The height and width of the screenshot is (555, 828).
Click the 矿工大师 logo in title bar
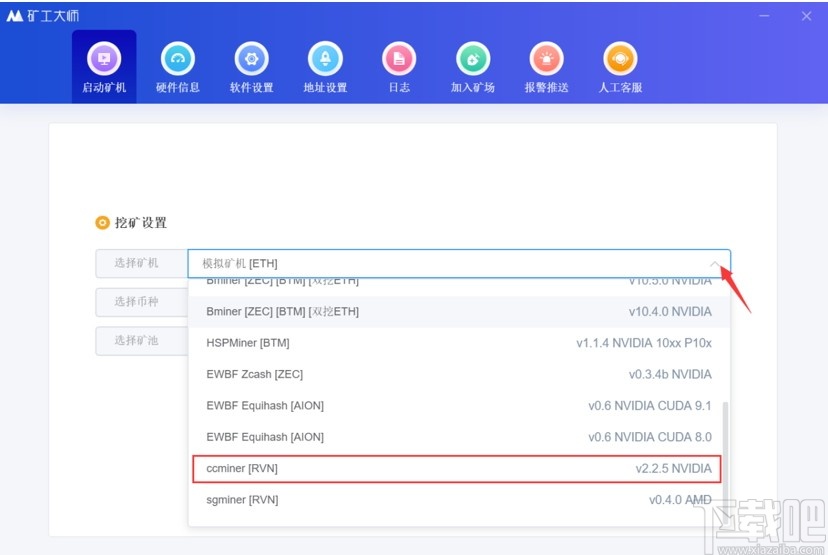[42, 16]
